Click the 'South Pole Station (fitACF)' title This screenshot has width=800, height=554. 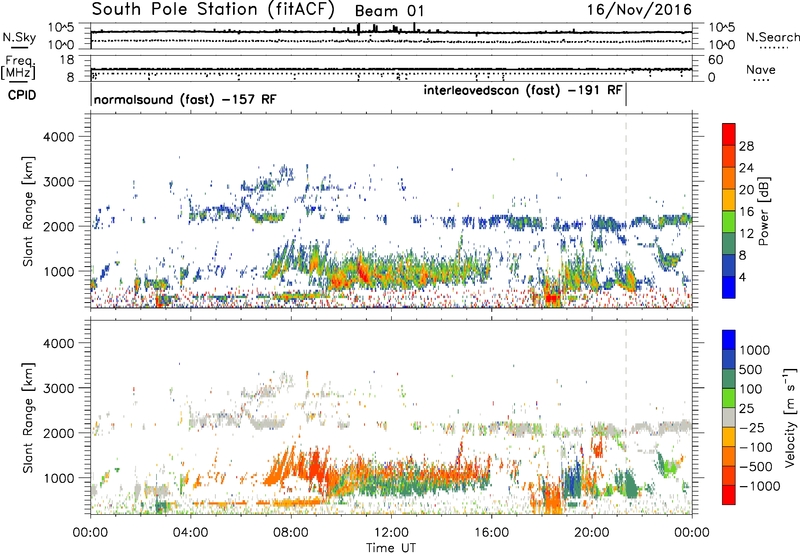click(x=213, y=10)
